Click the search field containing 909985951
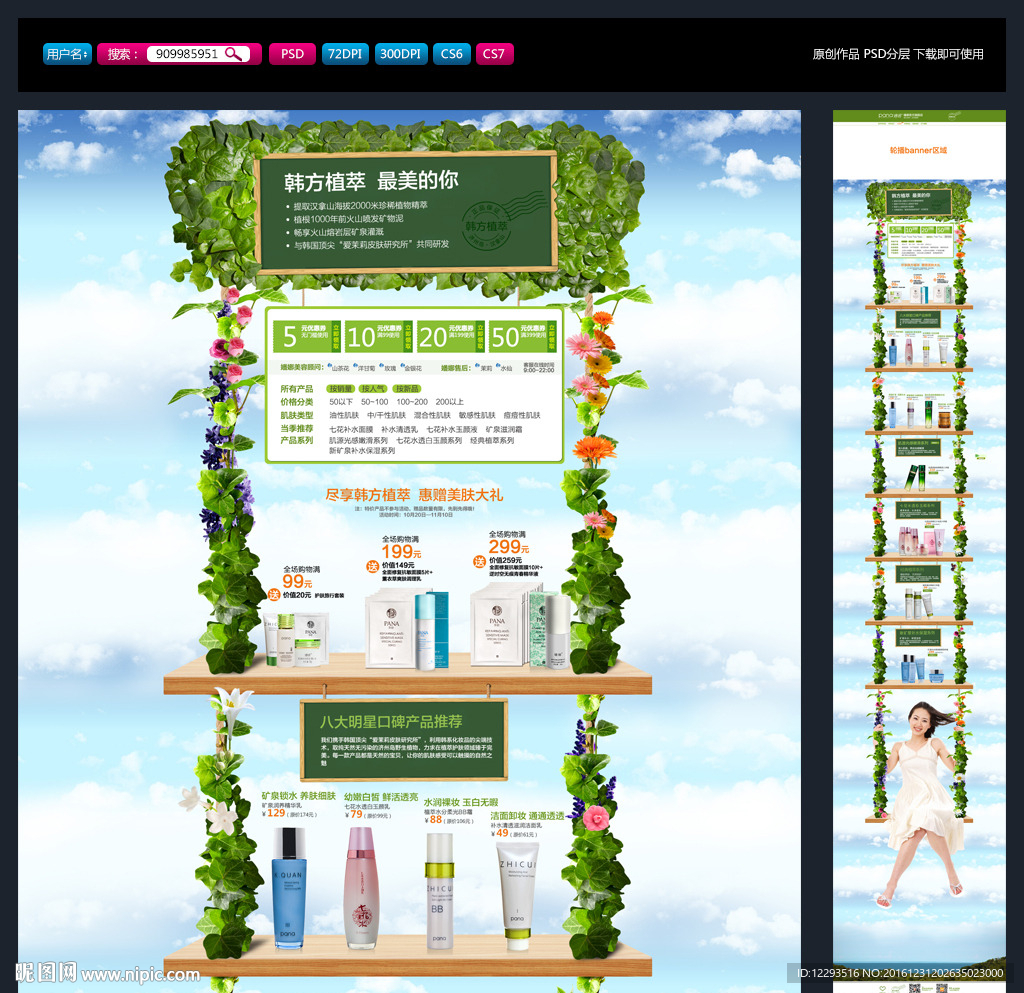This screenshot has height=993, width=1024. pyautogui.click(x=198, y=54)
